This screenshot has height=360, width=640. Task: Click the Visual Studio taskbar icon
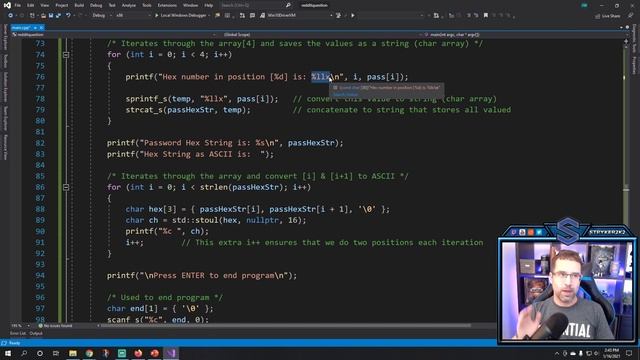coord(171,353)
